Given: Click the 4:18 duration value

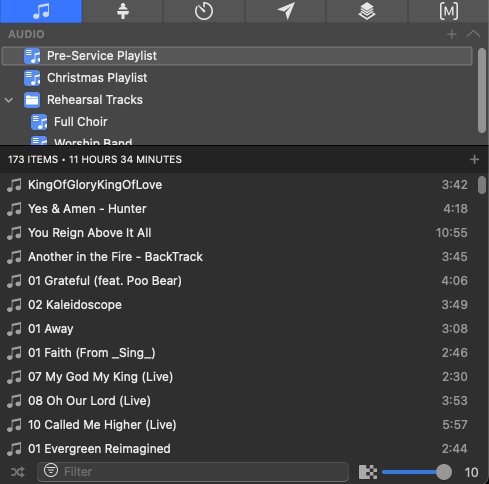Looking at the screenshot, I should [455, 209].
